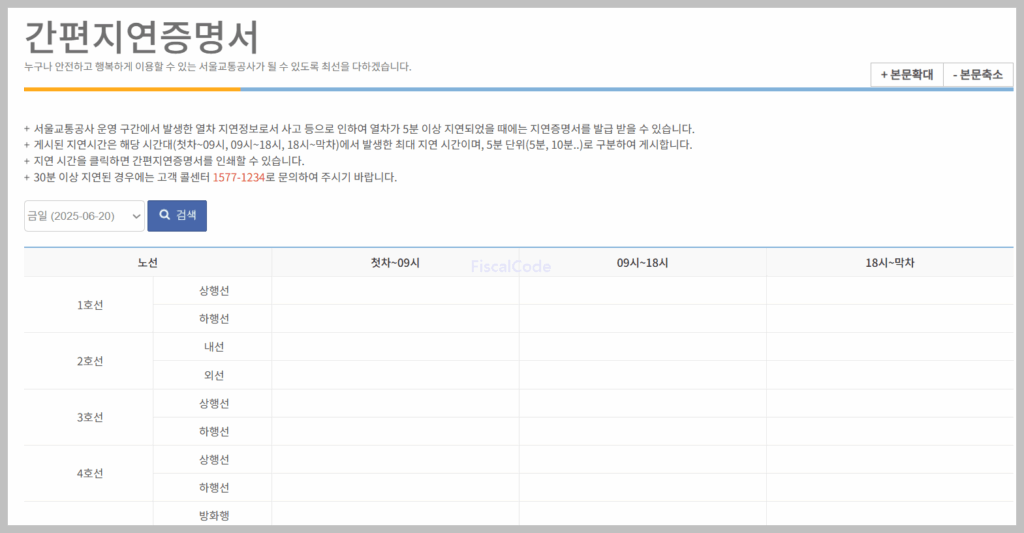Viewport: 1024px width, 533px height.
Task: Click the 3호선 row label
Action: pos(89,417)
